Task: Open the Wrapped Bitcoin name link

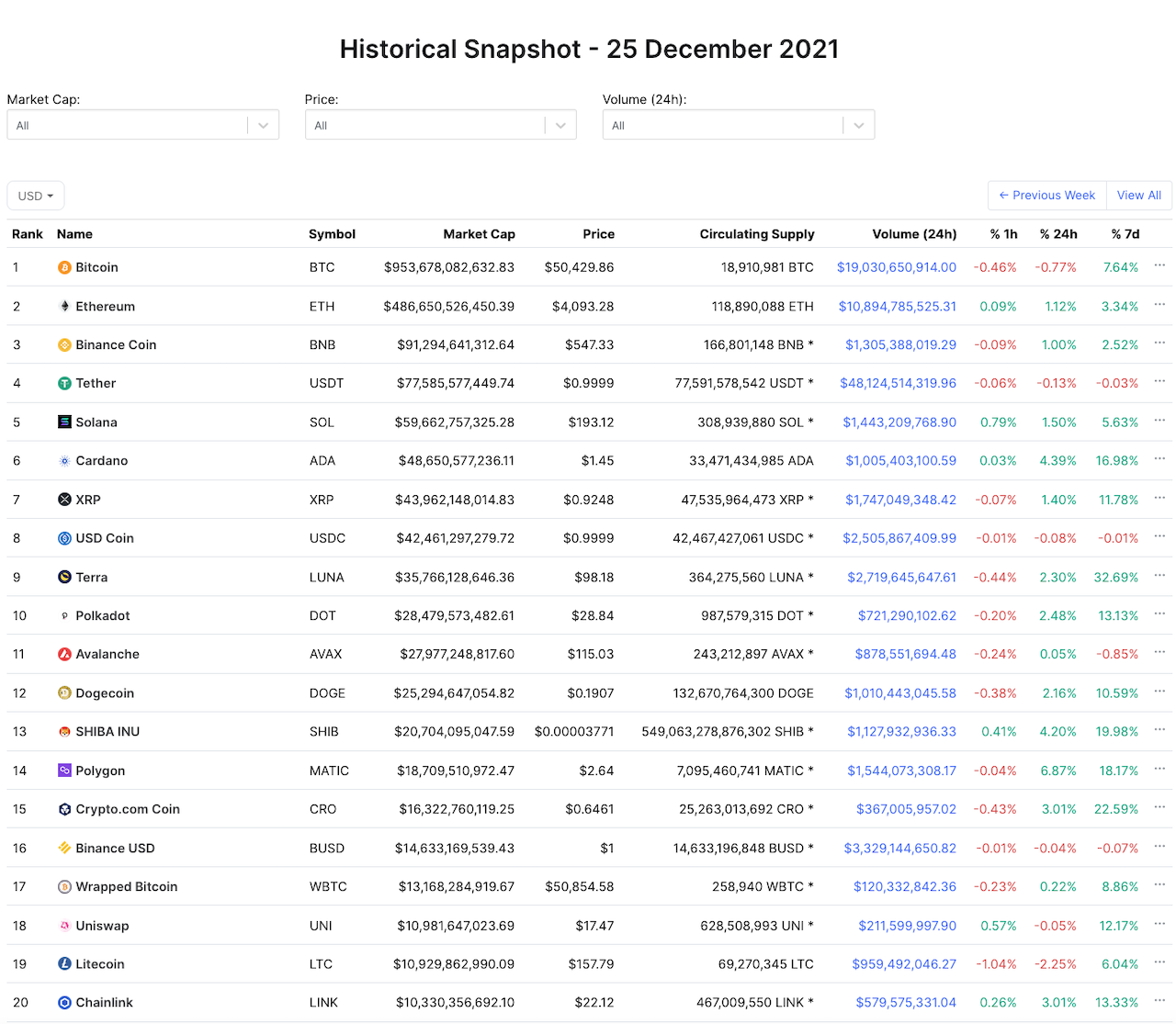Action: [127, 886]
